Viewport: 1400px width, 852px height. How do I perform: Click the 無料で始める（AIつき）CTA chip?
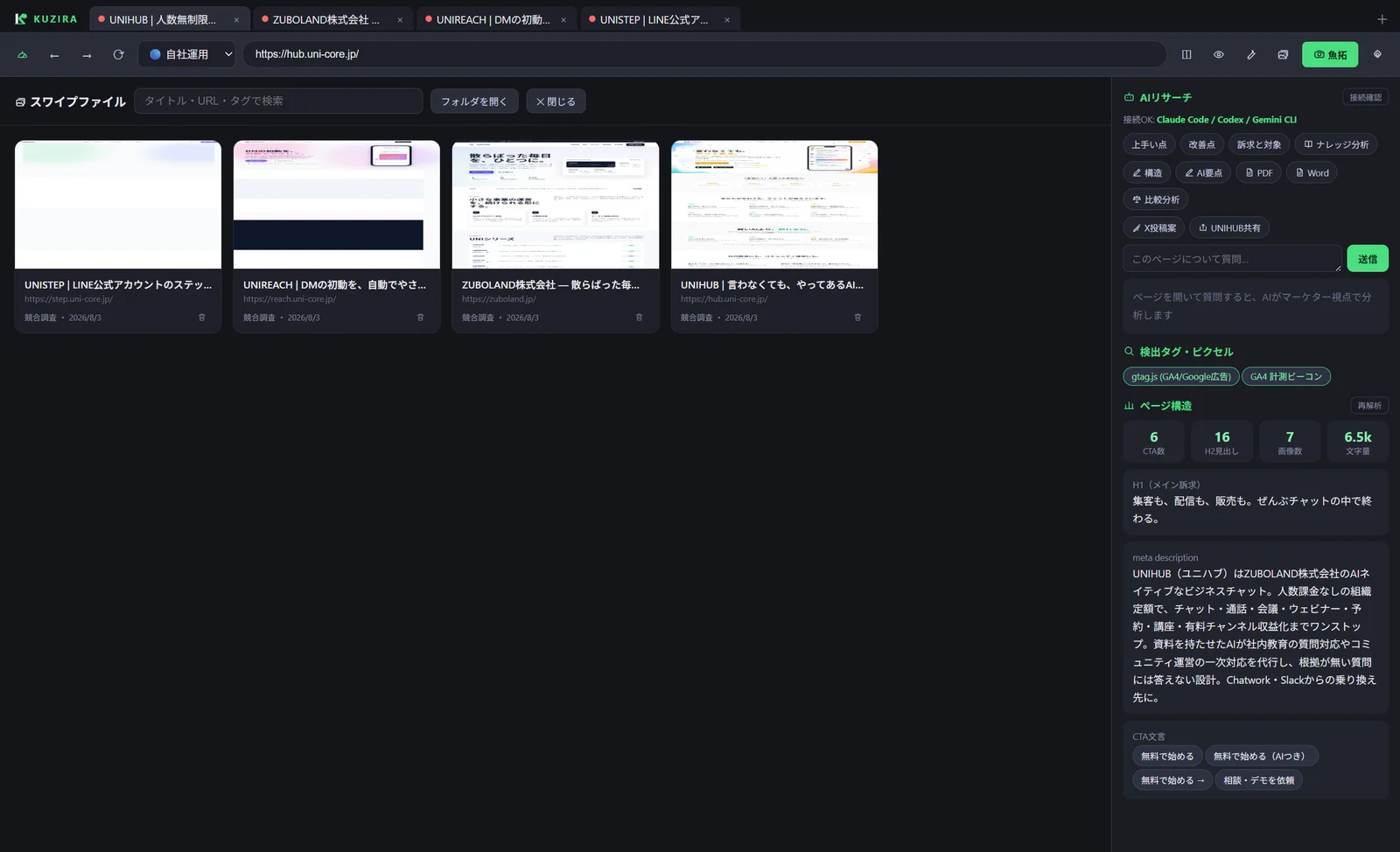tap(1262, 756)
